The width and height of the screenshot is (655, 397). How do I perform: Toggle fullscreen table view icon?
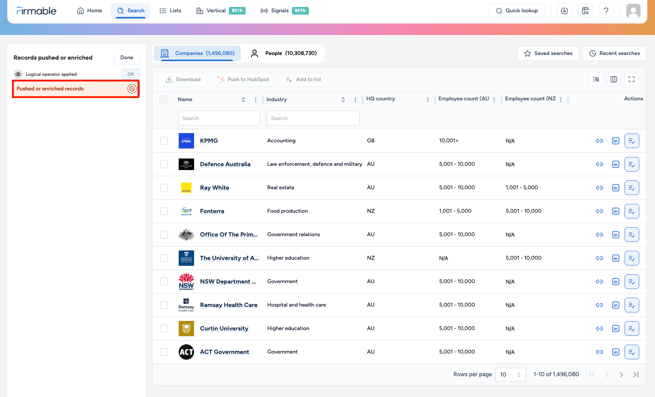click(631, 79)
